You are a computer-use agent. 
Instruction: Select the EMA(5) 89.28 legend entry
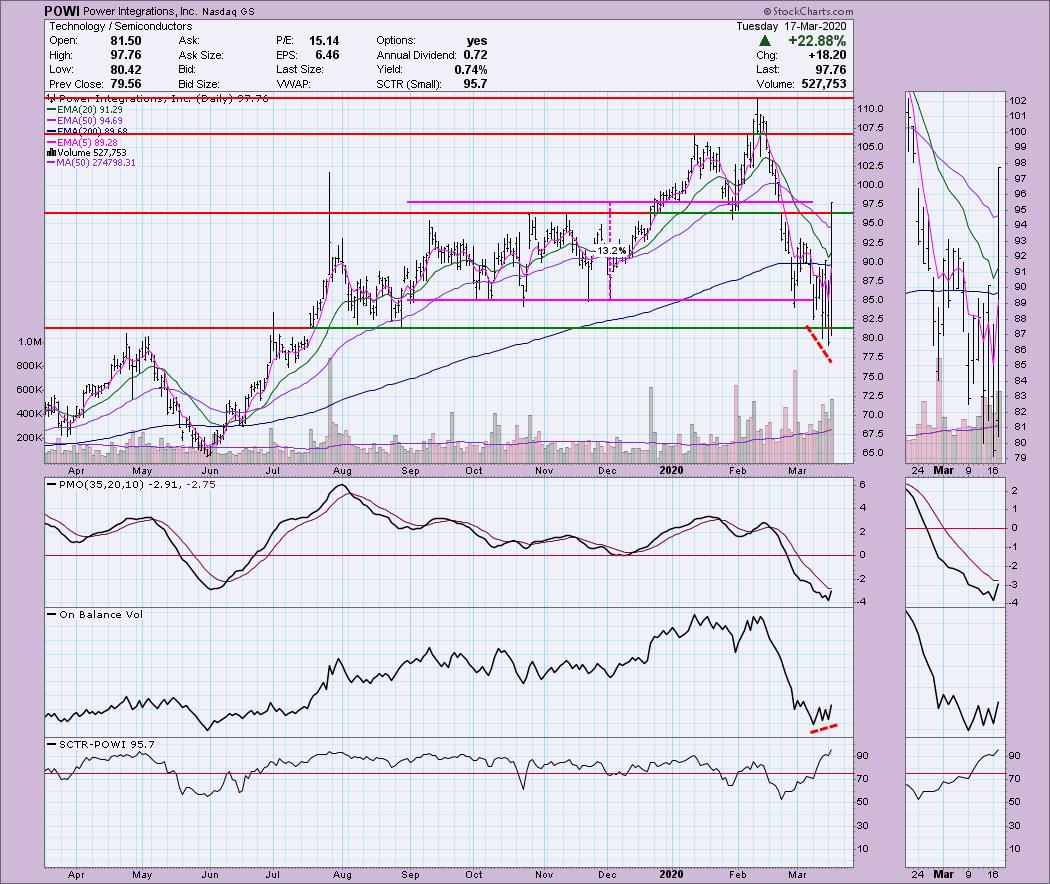click(82, 142)
